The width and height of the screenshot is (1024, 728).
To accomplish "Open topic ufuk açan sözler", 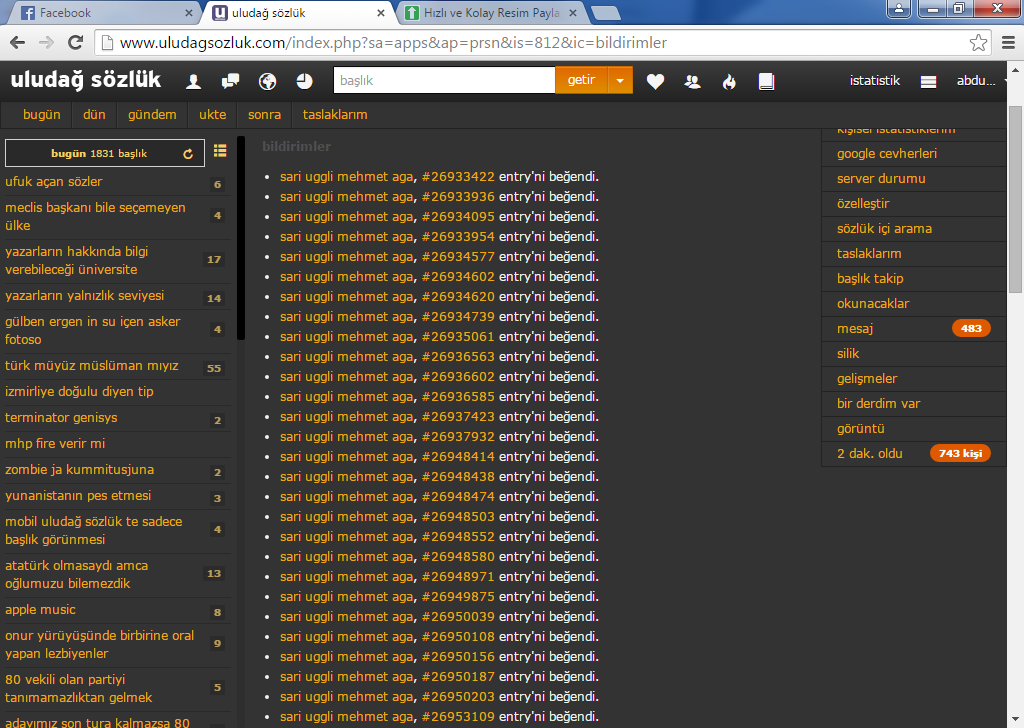I will pyautogui.click(x=54, y=182).
